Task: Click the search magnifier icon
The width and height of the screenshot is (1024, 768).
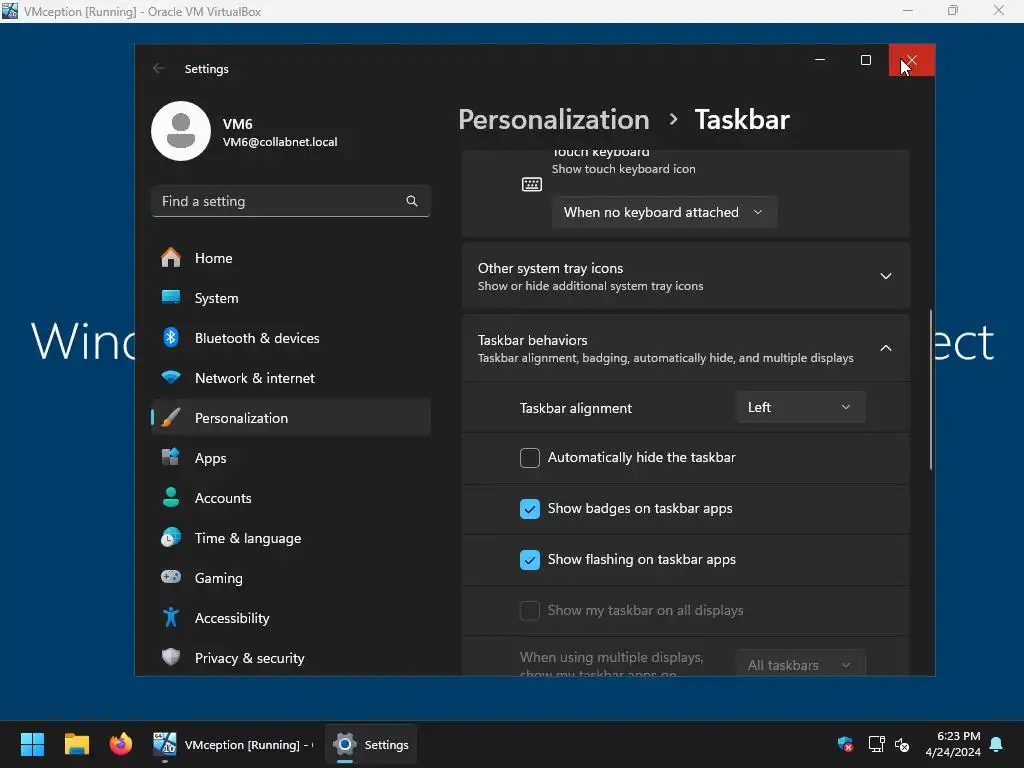Action: [x=411, y=201]
